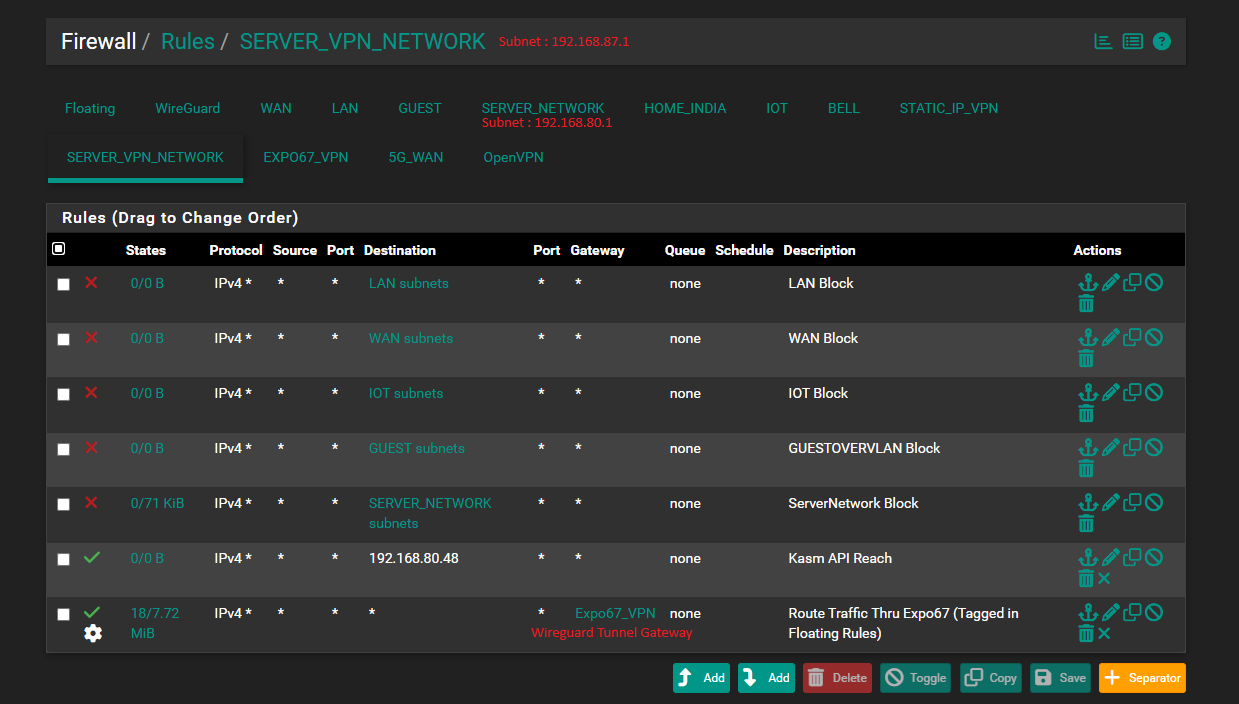Check the ServerNetwork Block rule checkbox

[x=63, y=504]
